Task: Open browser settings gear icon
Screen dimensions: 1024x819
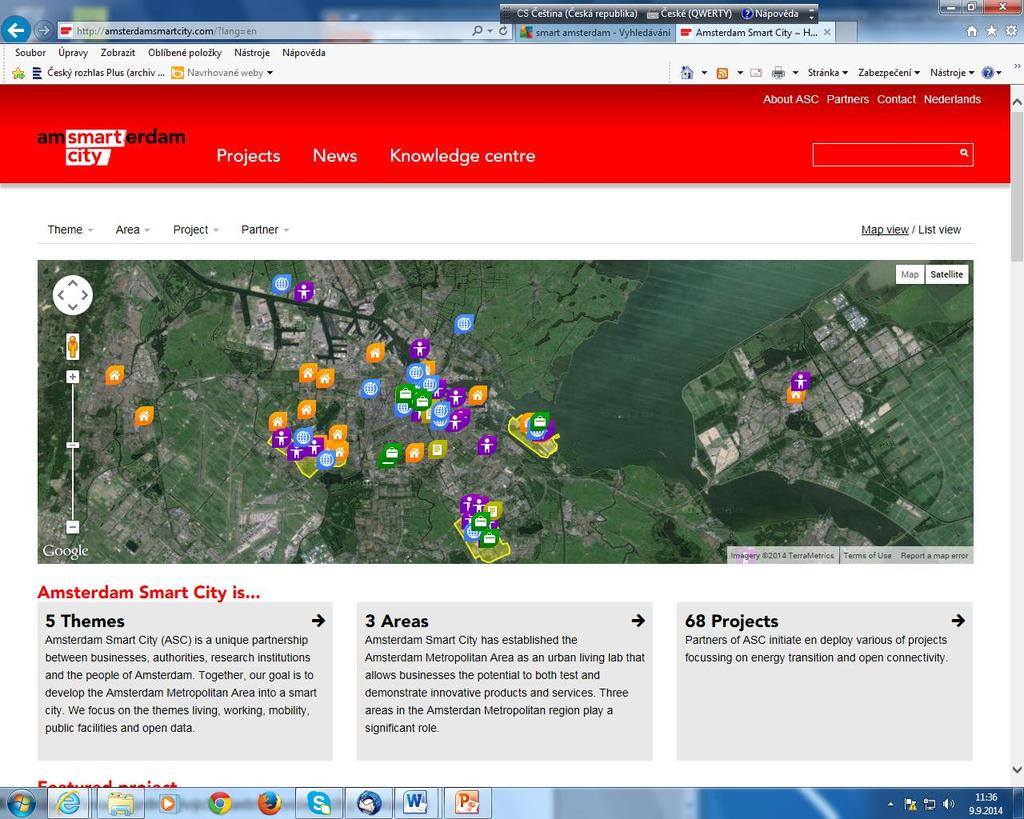Action: tap(1011, 31)
